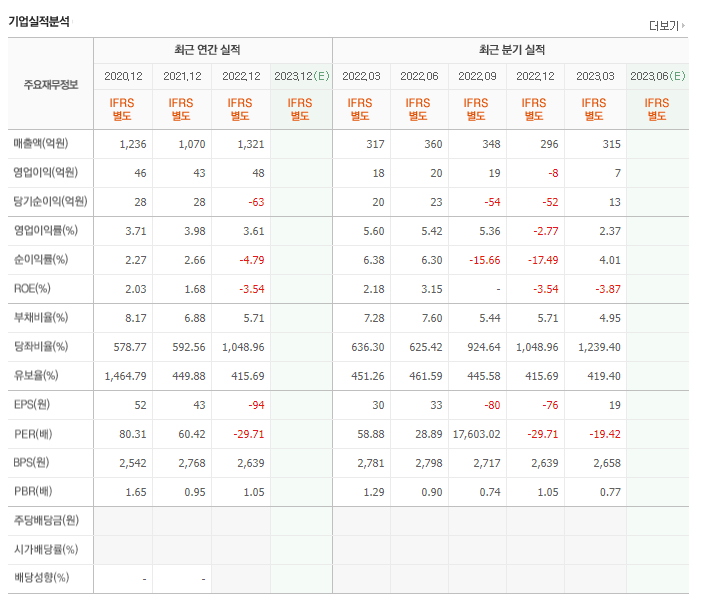Click the -54 net income value

[492, 202]
